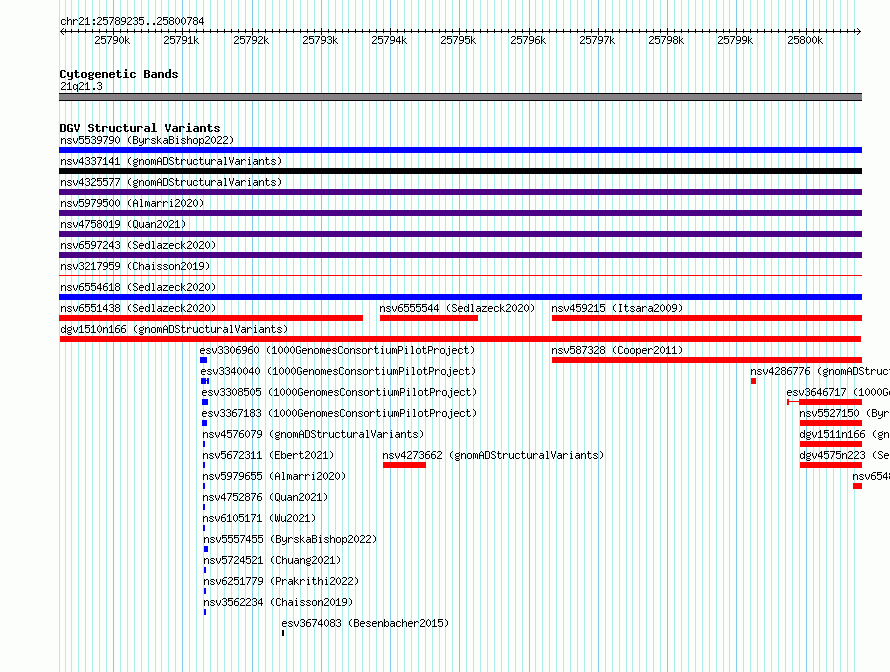Select thin red nsv3217959 variant line
This screenshot has width=890, height=672.
(x=460, y=276)
